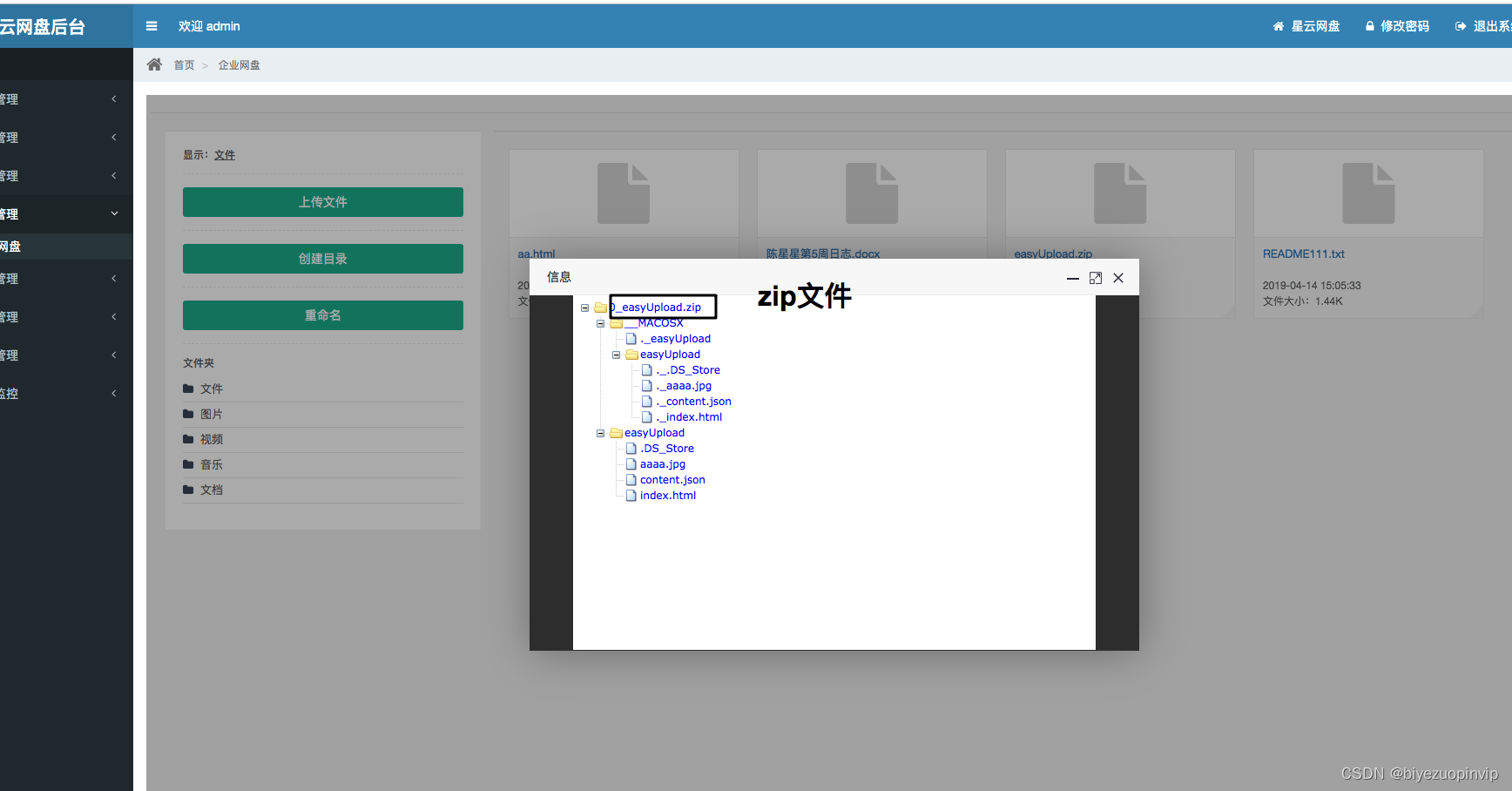Image resolution: width=1512 pixels, height=791 pixels.
Task: Click the folder icon of easyUpload containing aaaa.jpg
Action: pyautogui.click(x=617, y=433)
